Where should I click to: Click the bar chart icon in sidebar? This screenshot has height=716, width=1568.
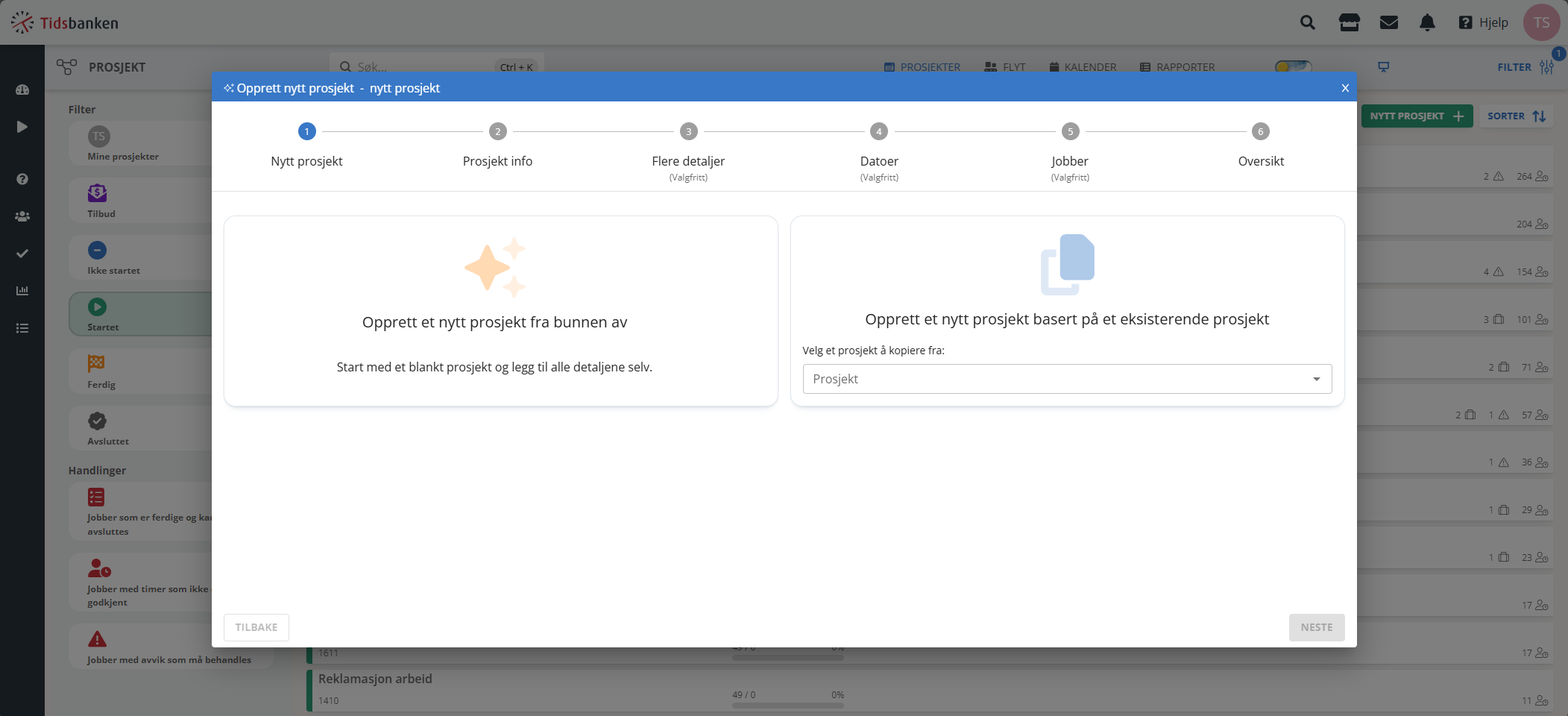pyautogui.click(x=22, y=290)
